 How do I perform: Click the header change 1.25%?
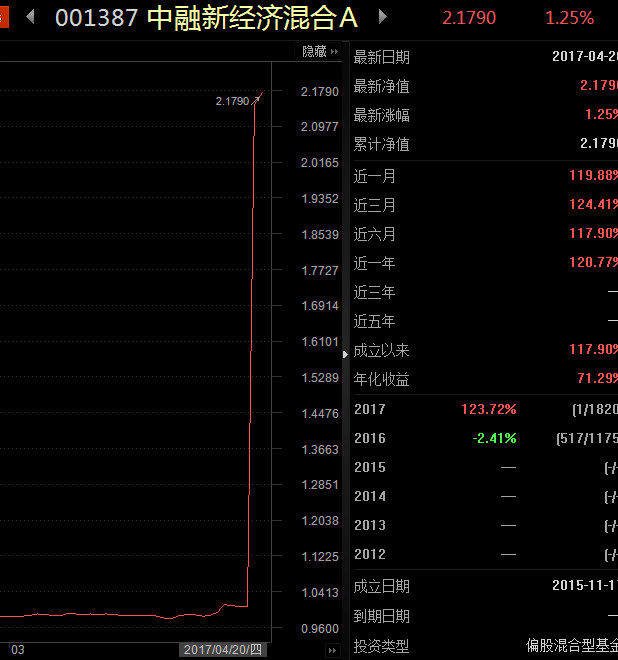click(569, 18)
